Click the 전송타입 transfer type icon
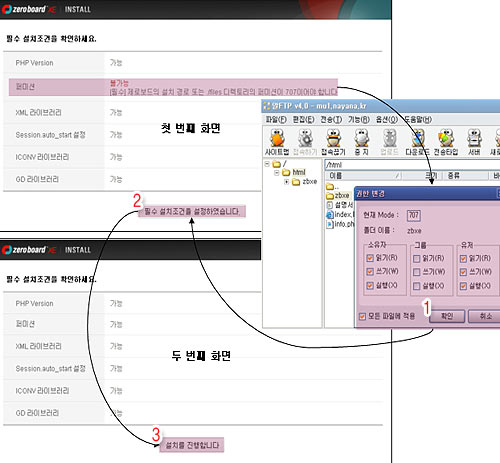The width and height of the screenshot is (500, 463). point(446,142)
